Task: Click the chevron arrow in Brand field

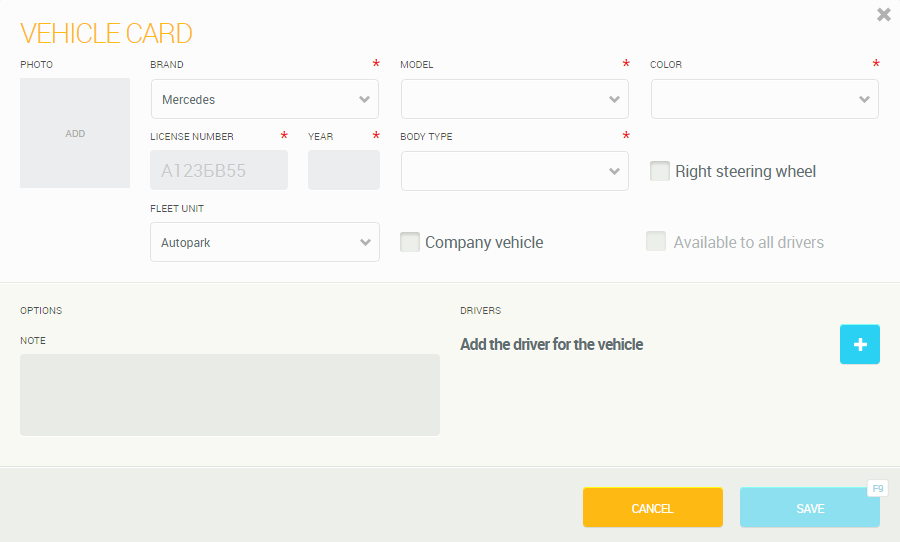Action: tap(364, 99)
